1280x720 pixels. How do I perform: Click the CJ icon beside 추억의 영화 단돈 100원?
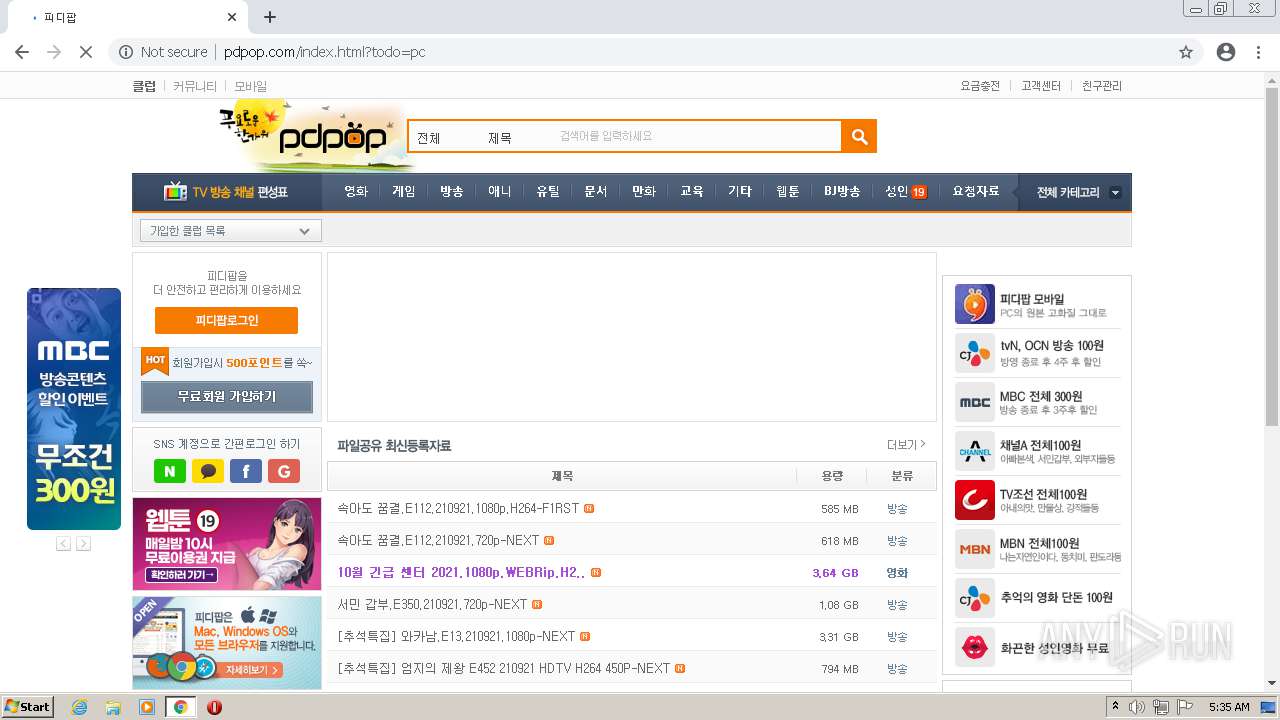[x=974, y=598]
